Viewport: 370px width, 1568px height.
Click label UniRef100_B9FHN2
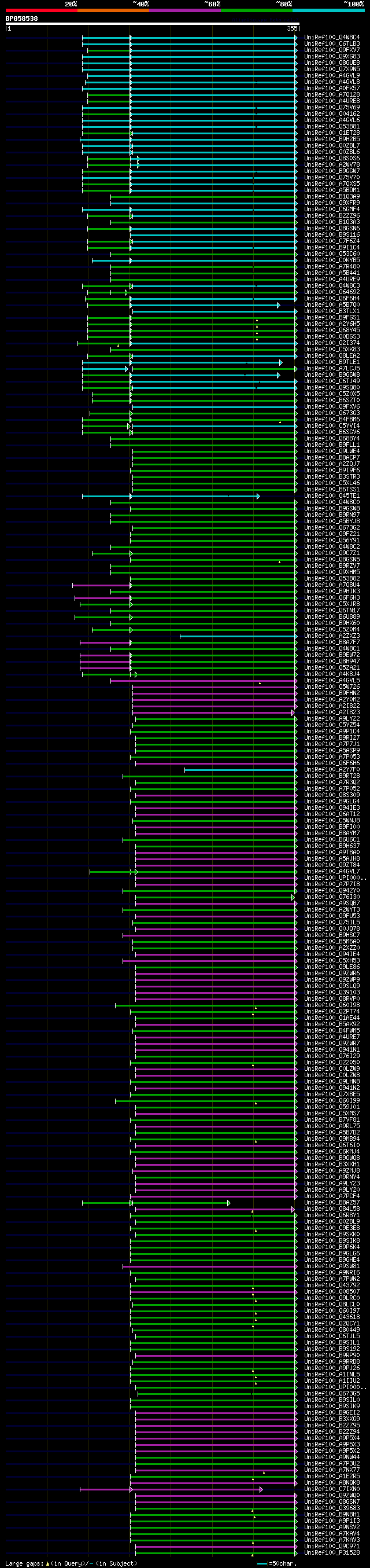tap(332, 693)
